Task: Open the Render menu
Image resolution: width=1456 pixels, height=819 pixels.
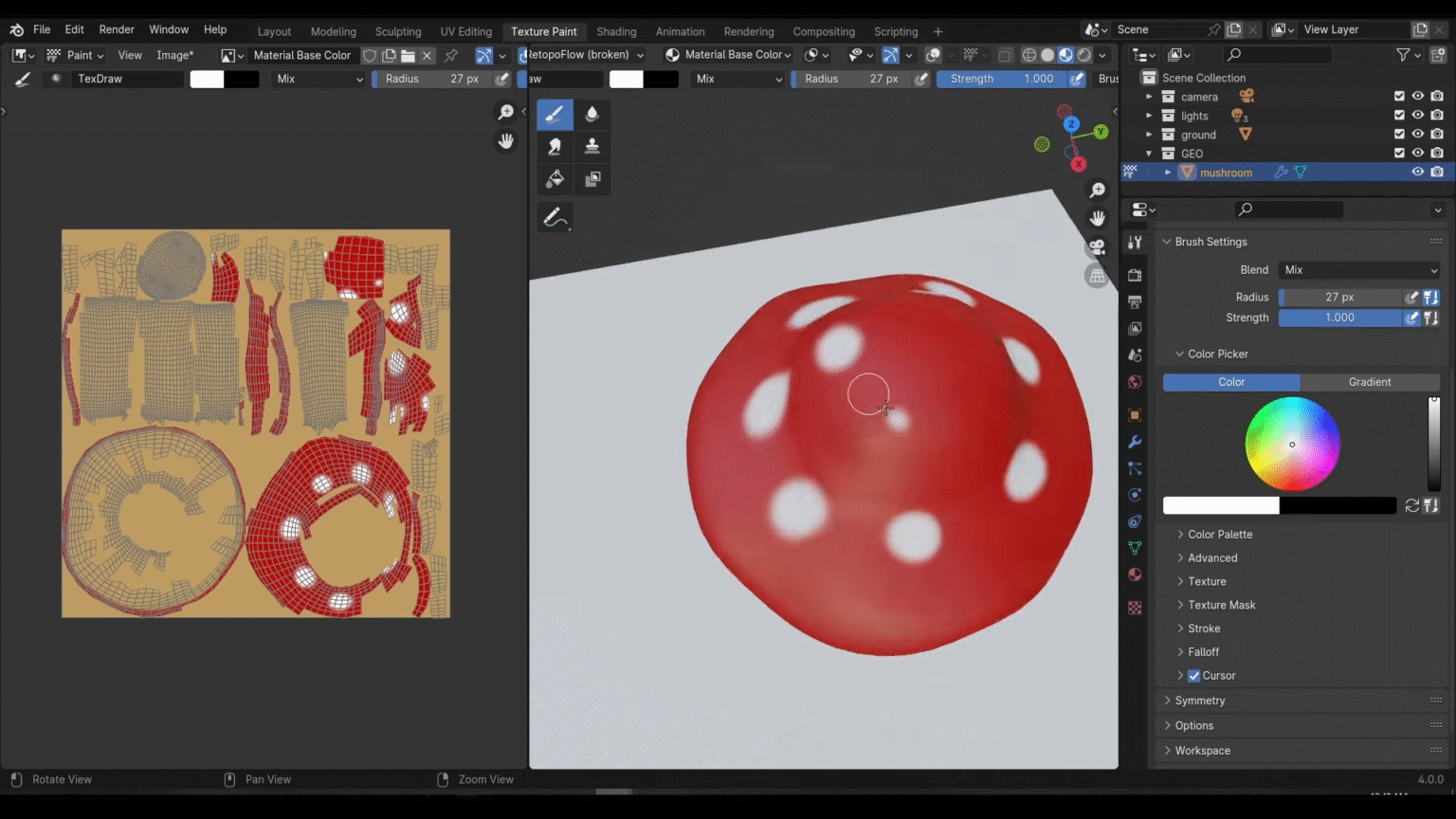Action: (x=116, y=28)
